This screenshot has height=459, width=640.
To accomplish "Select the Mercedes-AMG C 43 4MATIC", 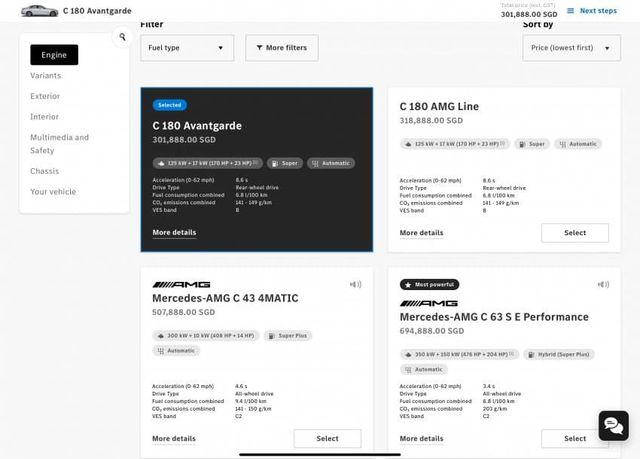I will click(x=327, y=438).
